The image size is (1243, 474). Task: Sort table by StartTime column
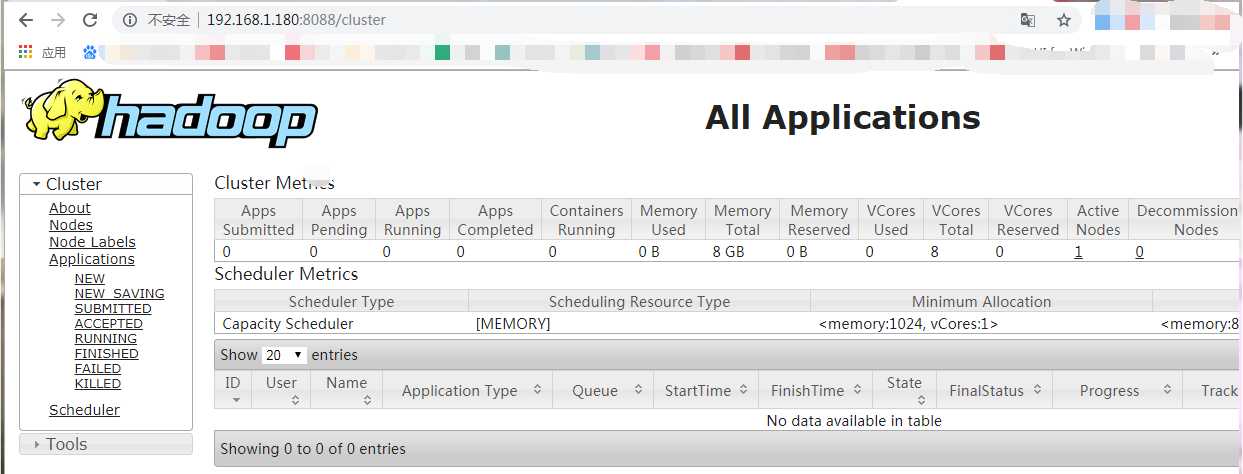pos(706,390)
